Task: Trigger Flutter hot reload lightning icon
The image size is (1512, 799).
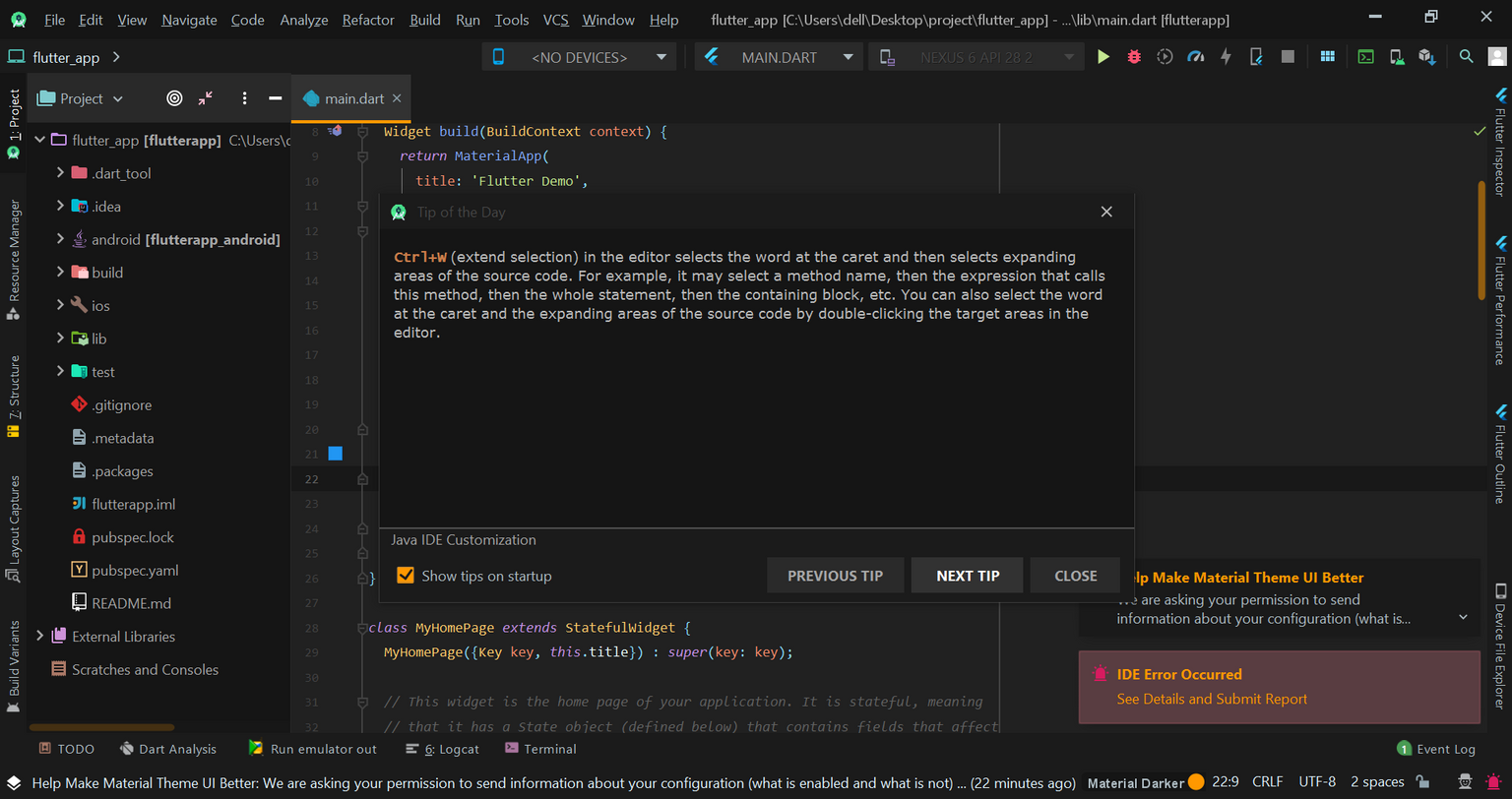Action: (x=1226, y=57)
